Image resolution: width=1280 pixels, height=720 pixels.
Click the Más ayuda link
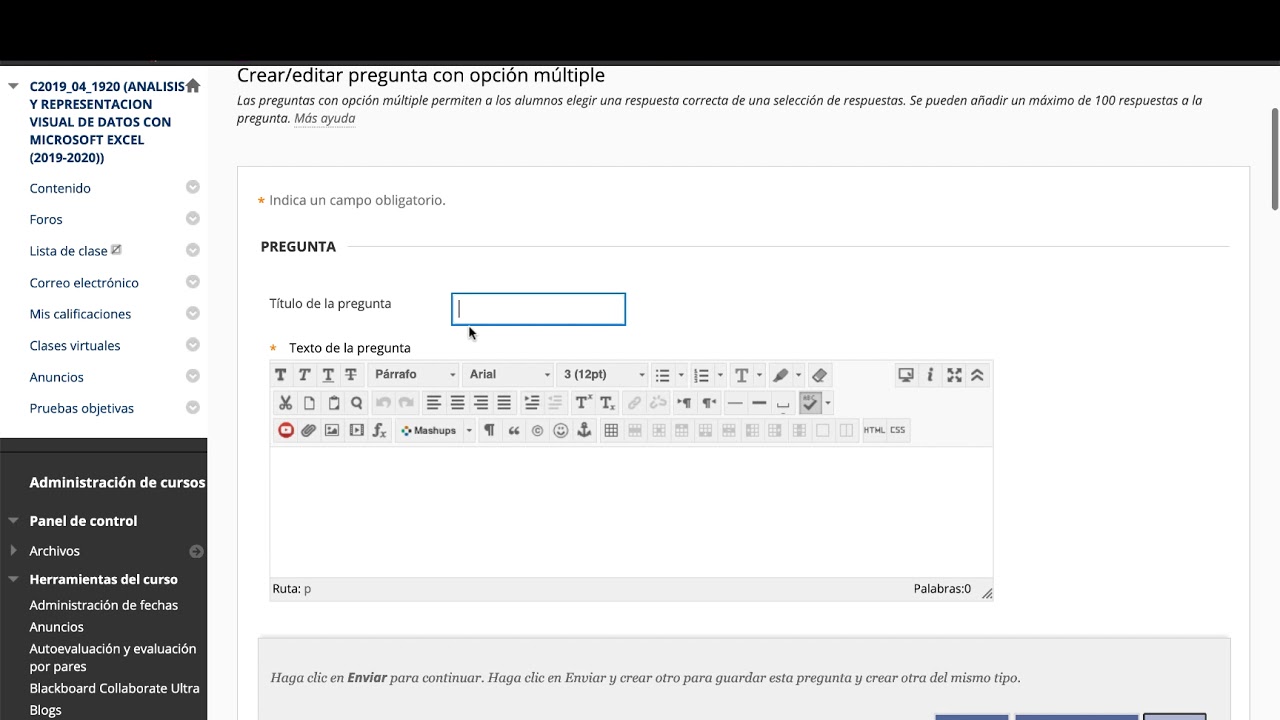(x=324, y=118)
